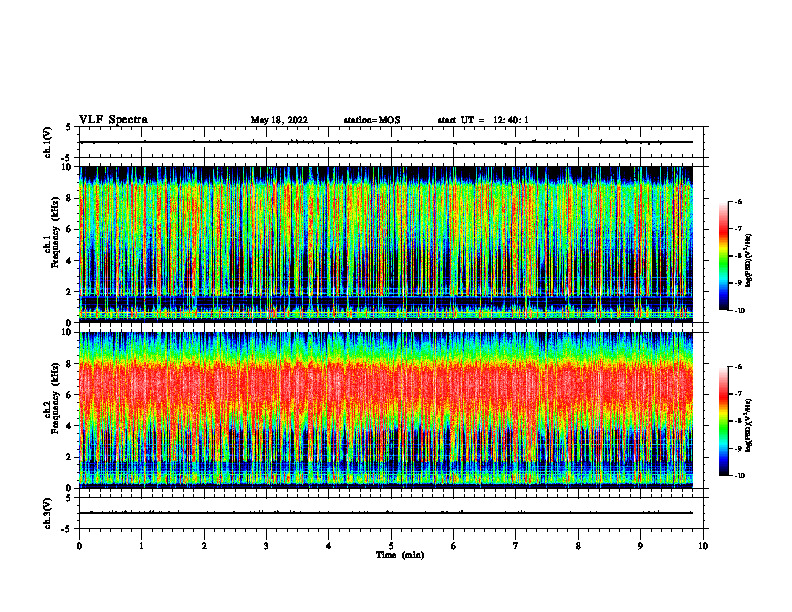Click the ch.1 voltage waveform trace
792x612 pixels.
coord(386,142)
